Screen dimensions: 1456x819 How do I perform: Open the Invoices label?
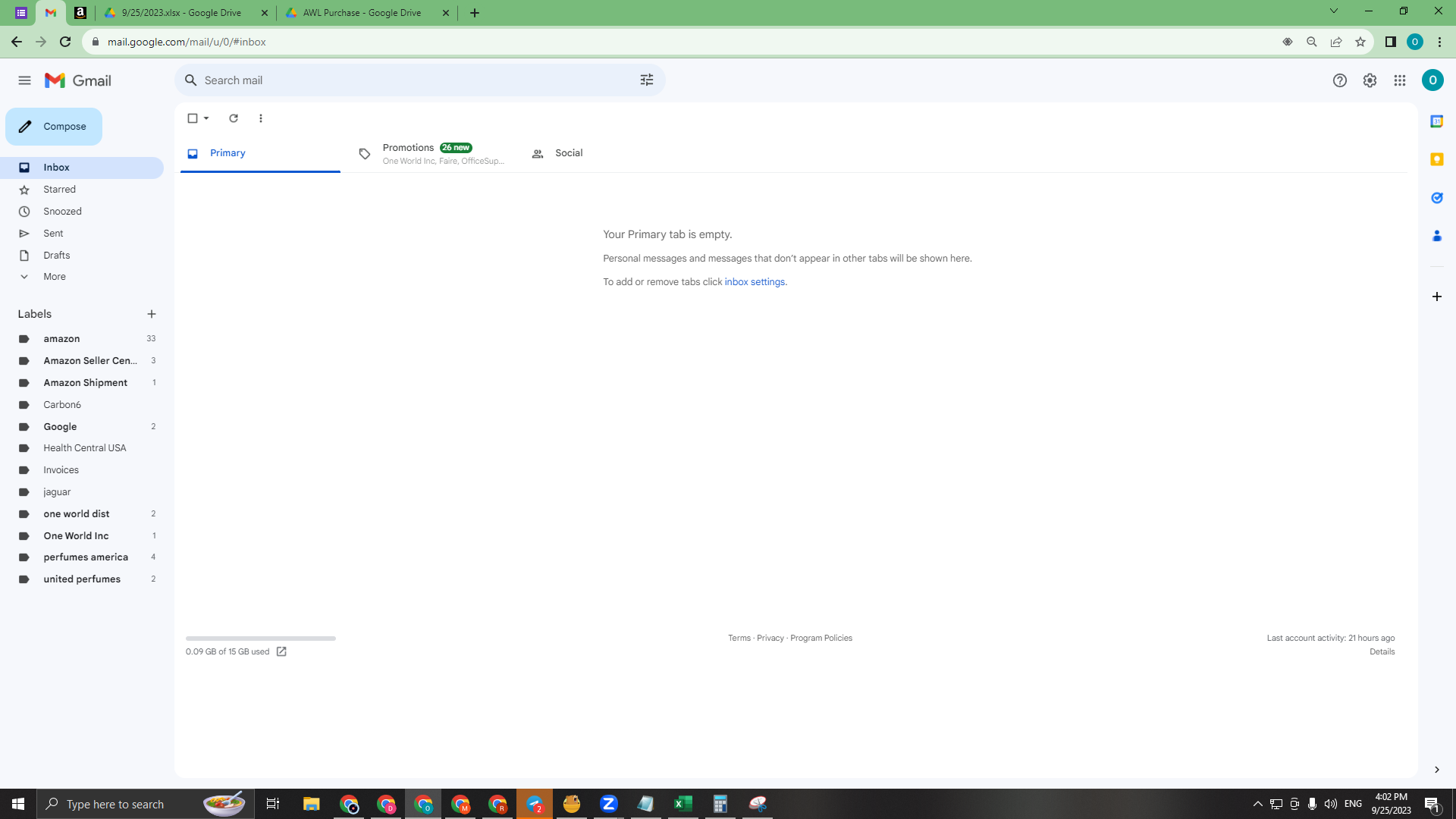(x=82, y=470)
